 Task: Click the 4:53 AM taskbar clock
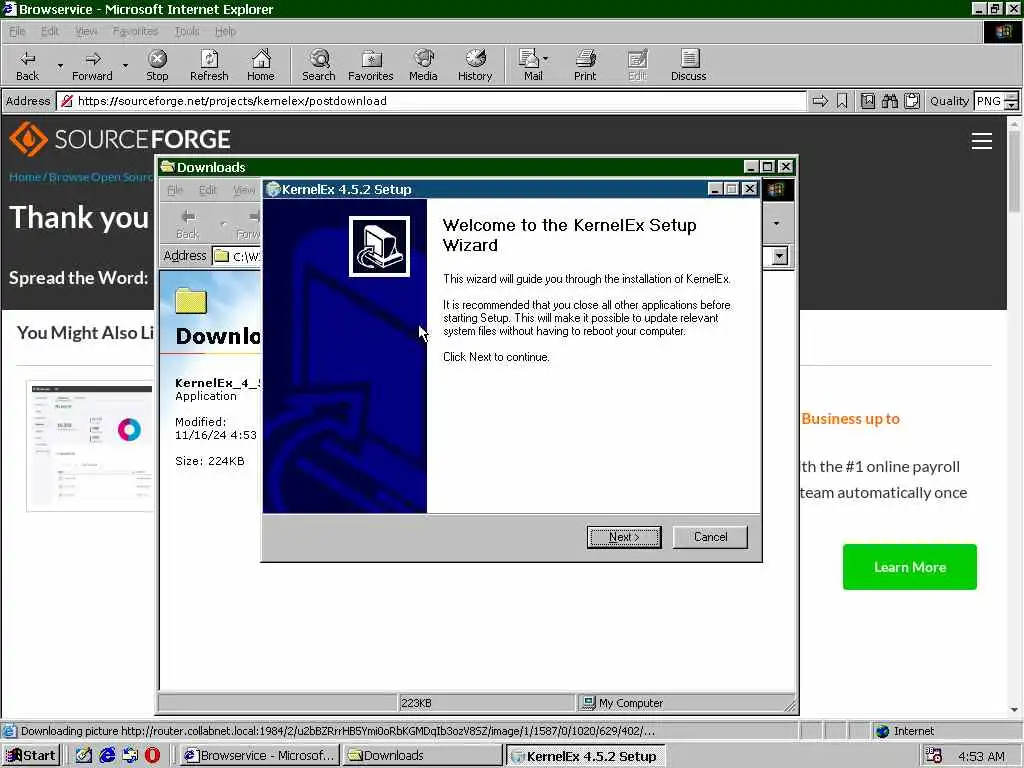click(x=982, y=756)
